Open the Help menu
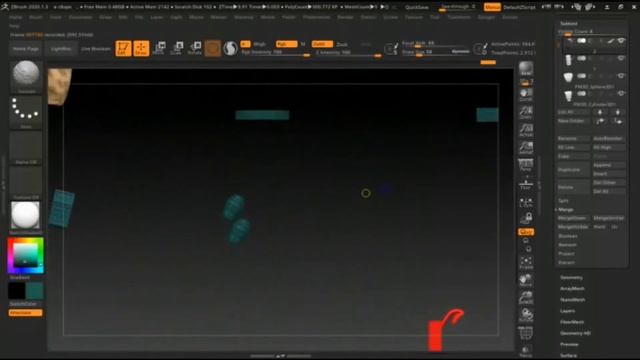 [14, 26]
